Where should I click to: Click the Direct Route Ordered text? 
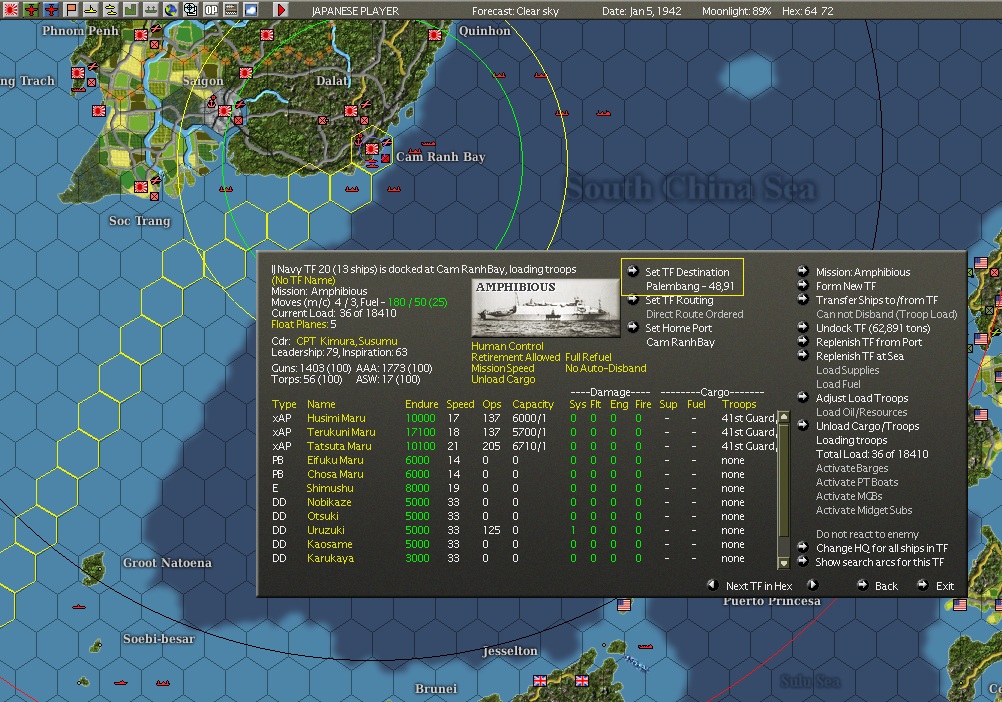click(694, 314)
